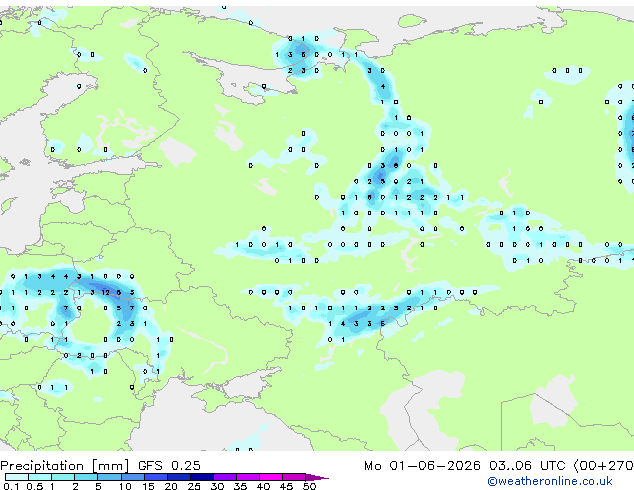Click the "Mo 01-06-2026" date text

point(422,466)
